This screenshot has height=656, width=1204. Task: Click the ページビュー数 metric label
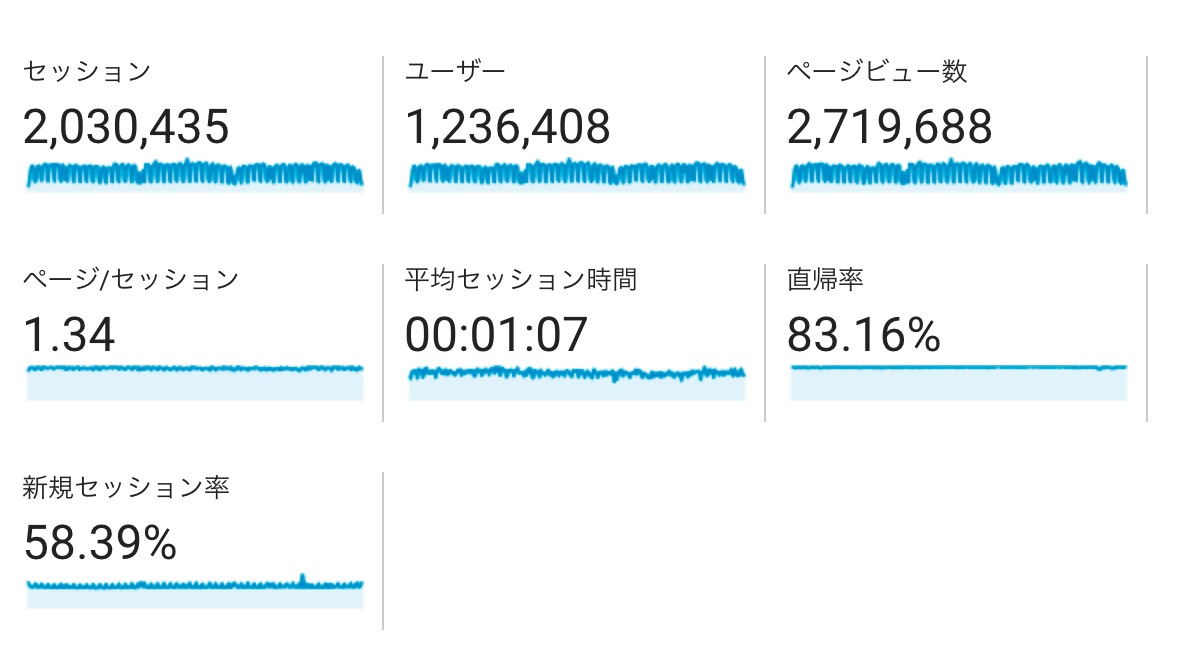point(877,71)
